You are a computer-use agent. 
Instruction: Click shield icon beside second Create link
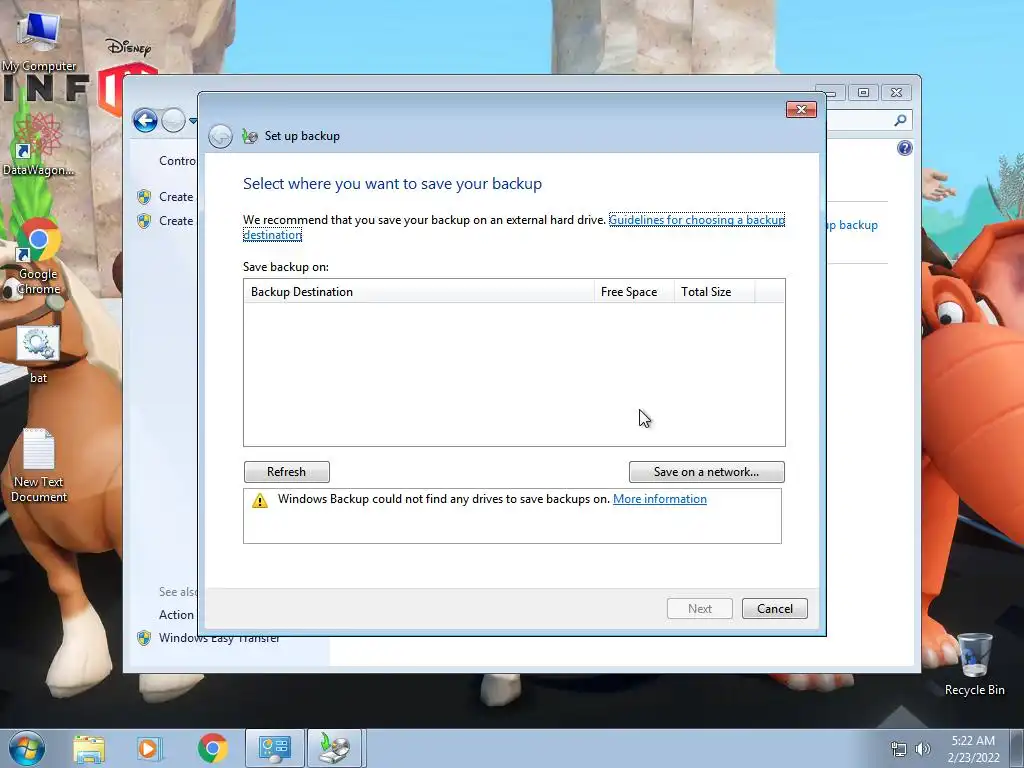point(144,221)
